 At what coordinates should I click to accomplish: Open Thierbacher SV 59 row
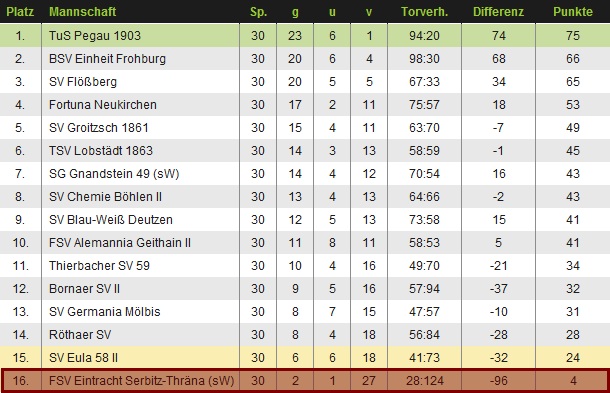[305, 266]
